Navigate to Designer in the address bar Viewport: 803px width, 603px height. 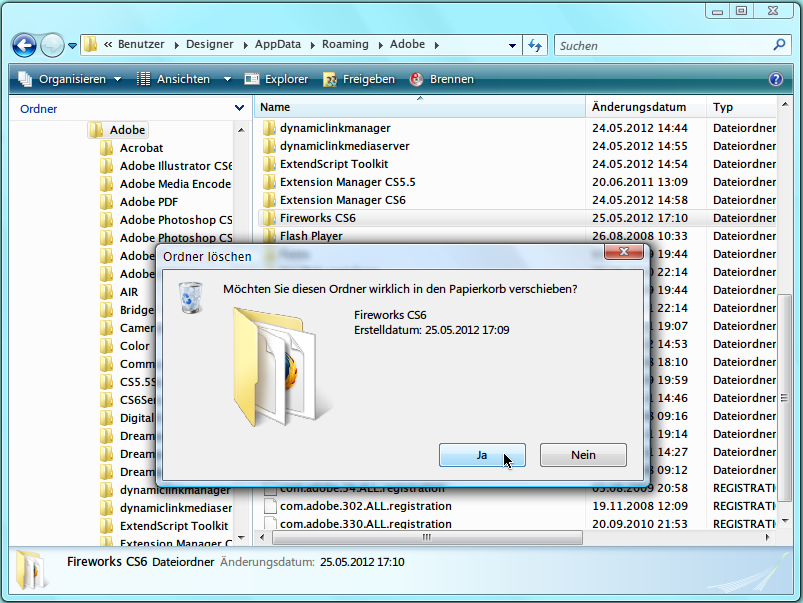point(209,45)
